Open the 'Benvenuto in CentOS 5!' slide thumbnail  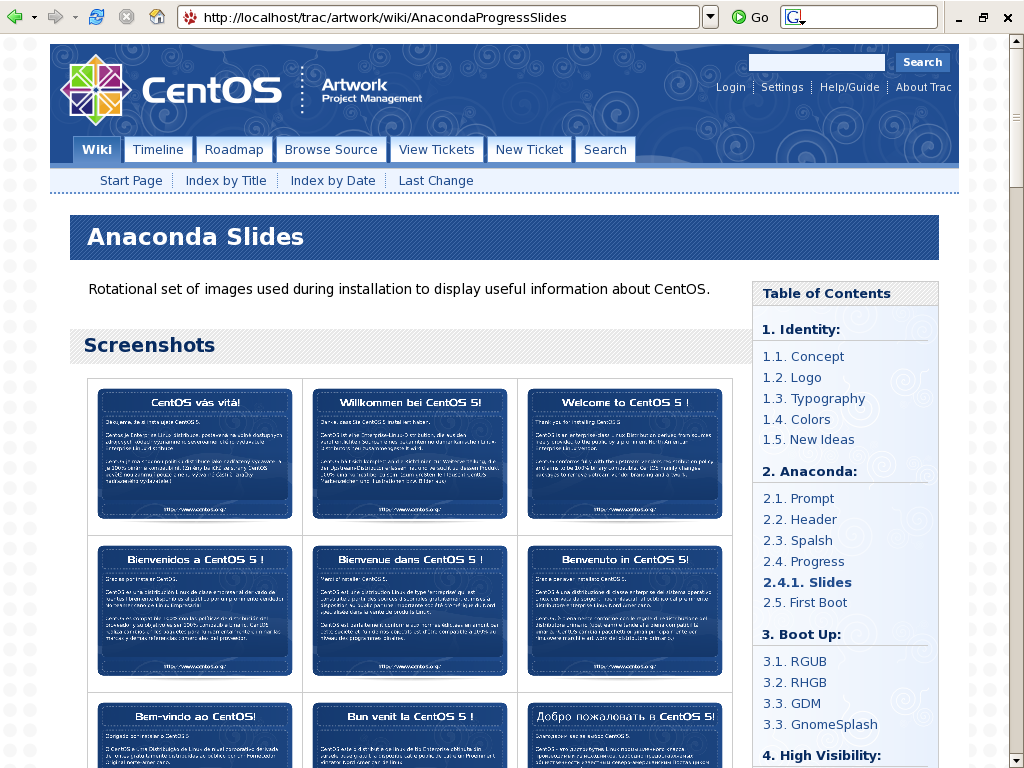click(625, 611)
